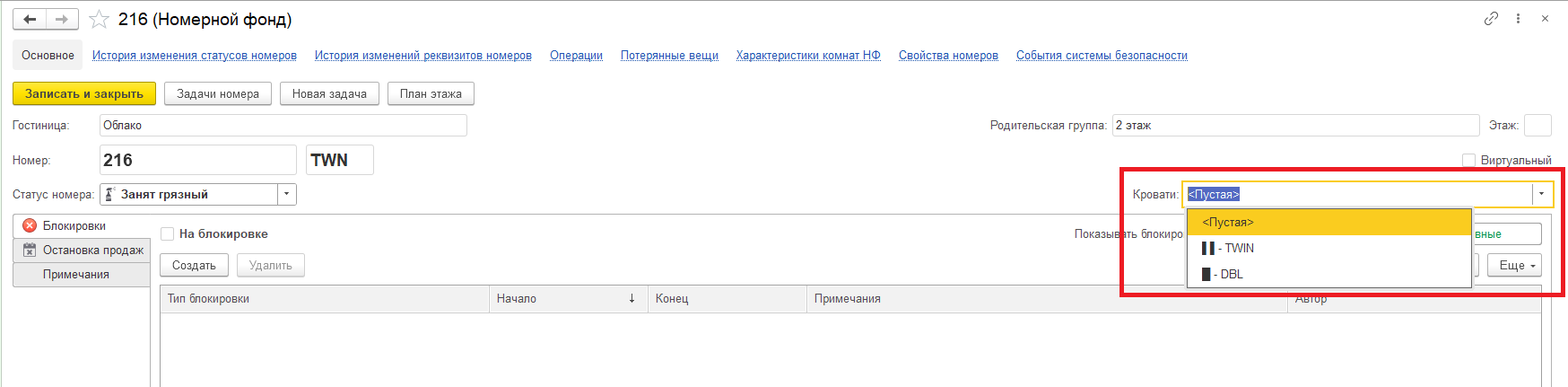Click the red Блокировки icon
The height and width of the screenshot is (387, 1568).
tap(30, 225)
